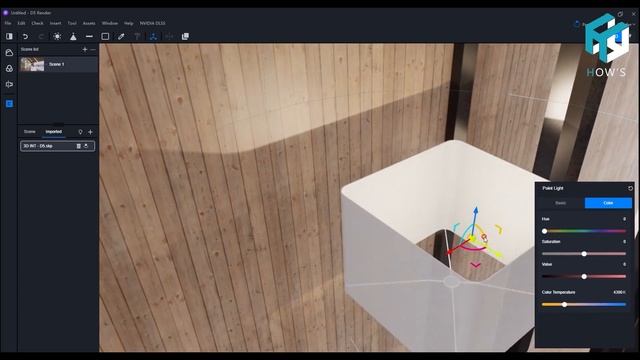640x360 pixels.
Task: Reset Point Light settings with the refresh icon
Action: point(630,188)
